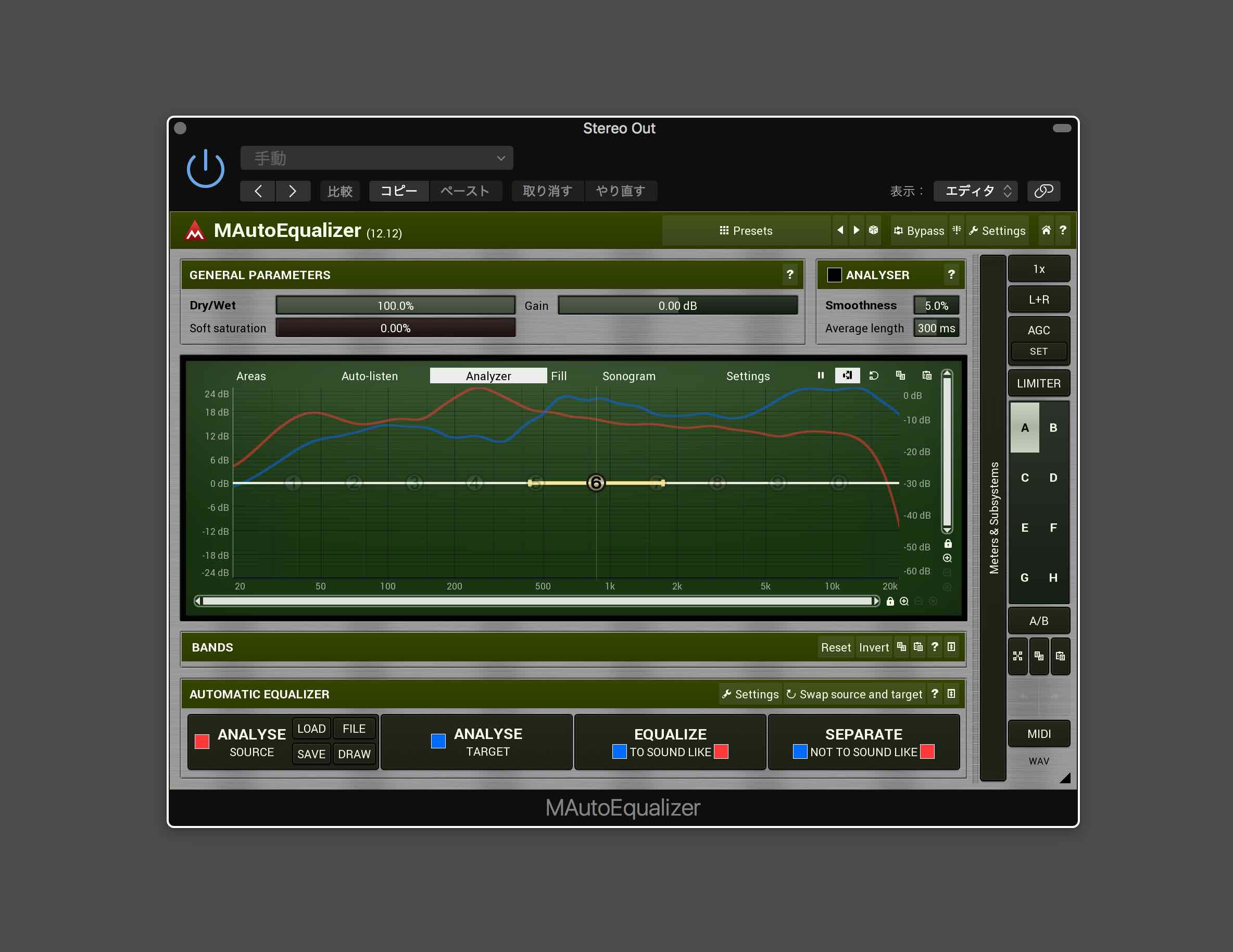Click the graph reset arrow icon
Viewport: 1233px width, 952px height.
(x=873, y=375)
